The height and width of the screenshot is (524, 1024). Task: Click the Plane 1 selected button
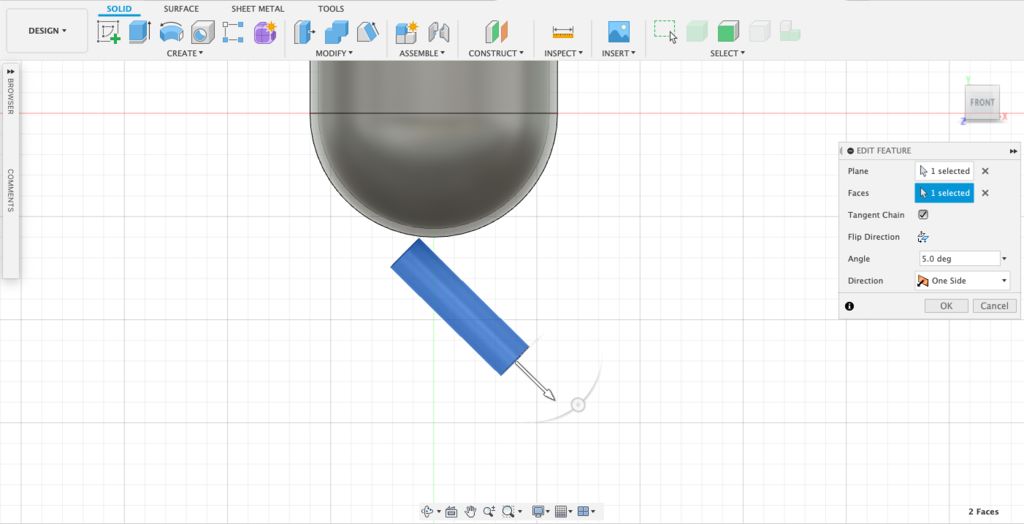[x=944, y=171]
